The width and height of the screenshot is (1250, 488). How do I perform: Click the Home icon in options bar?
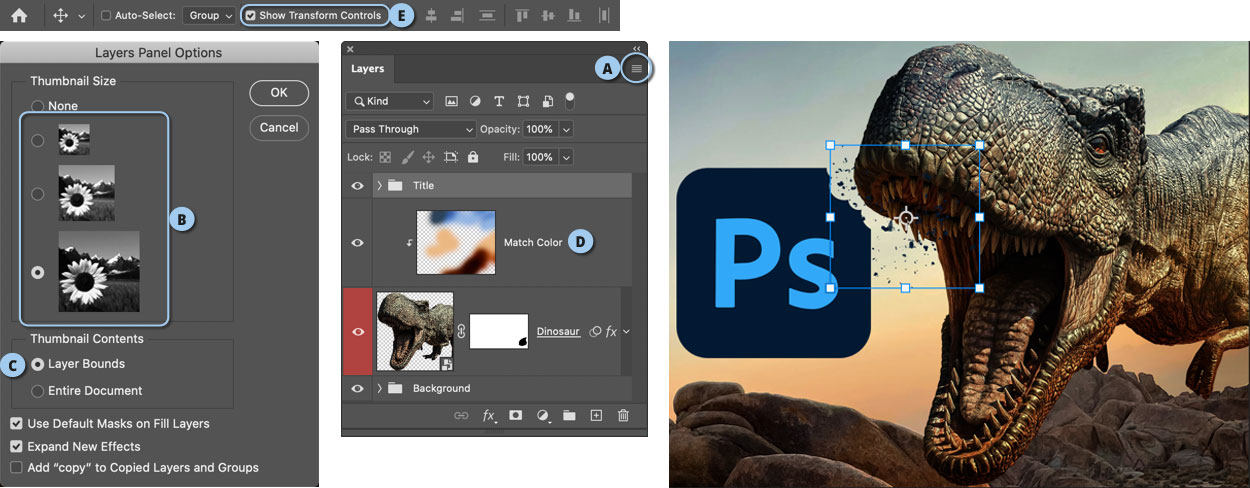pyautogui.click(x=19, y=15)
